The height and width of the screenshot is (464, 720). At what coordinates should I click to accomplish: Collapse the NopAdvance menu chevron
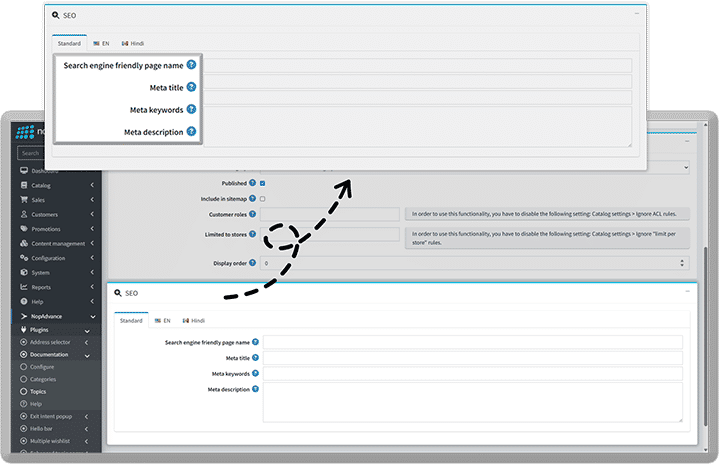click(x=93, y=317)
